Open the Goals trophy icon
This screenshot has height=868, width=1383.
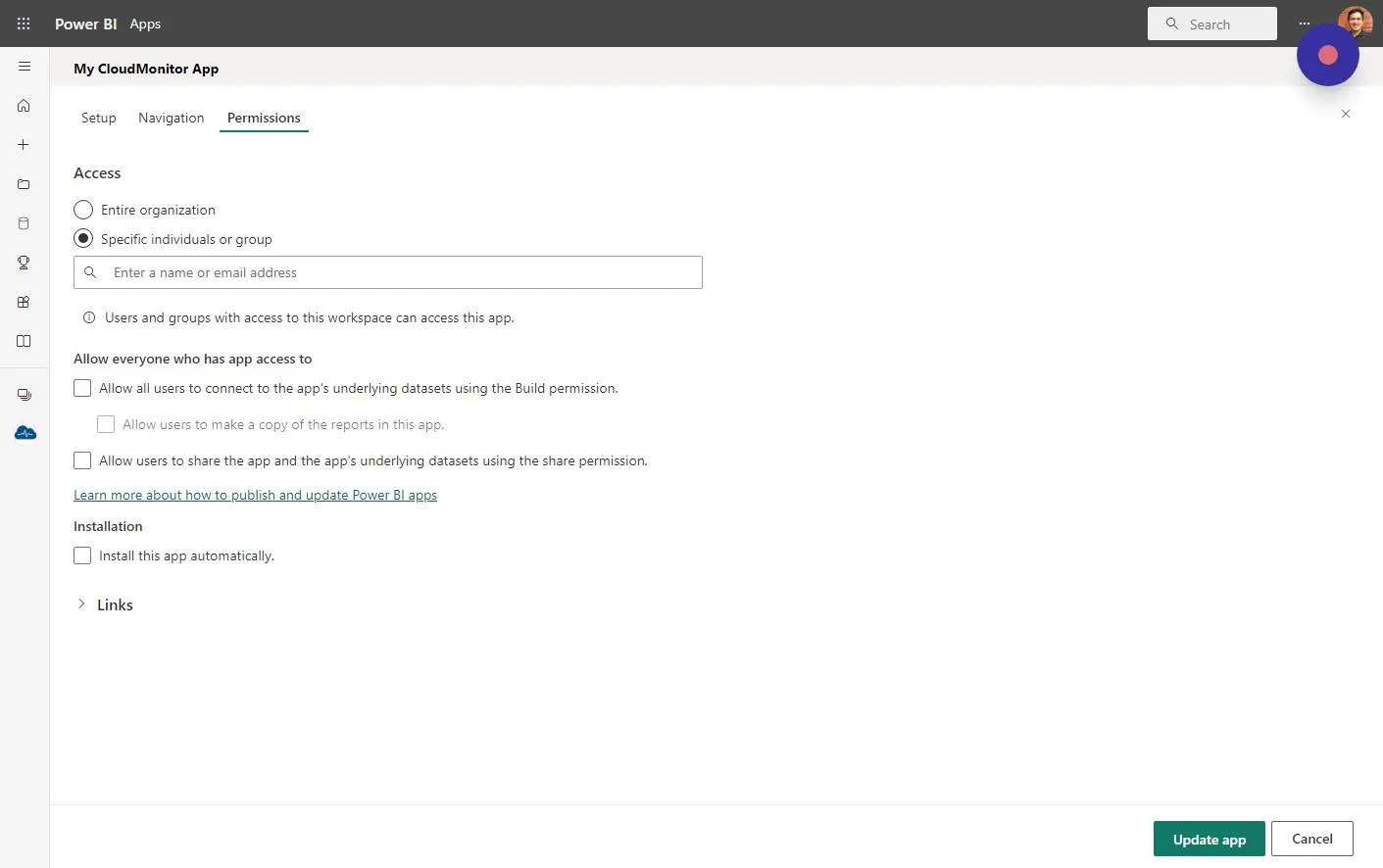24,263
